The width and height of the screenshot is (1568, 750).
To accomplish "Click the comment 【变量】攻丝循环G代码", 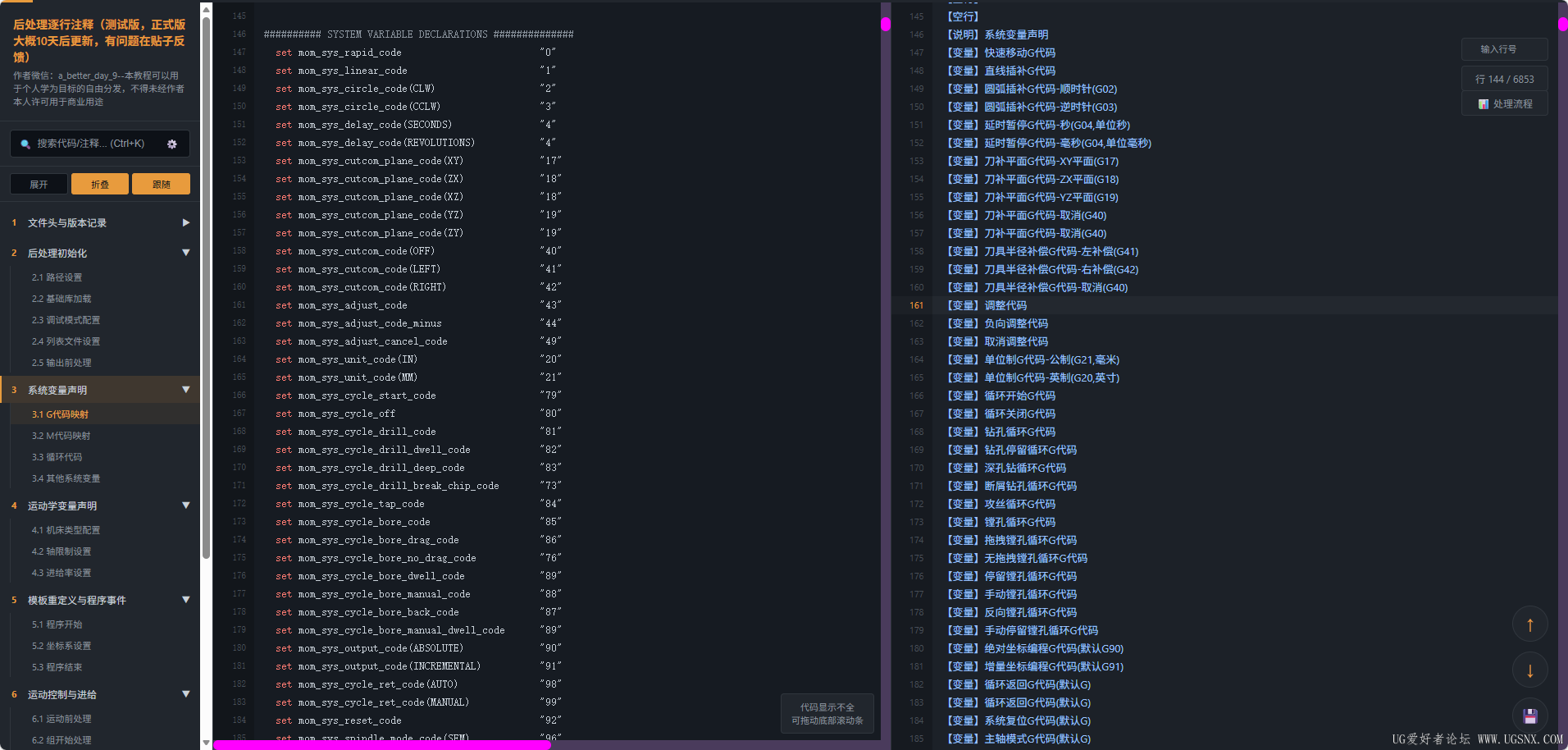I will (1001, 504).
